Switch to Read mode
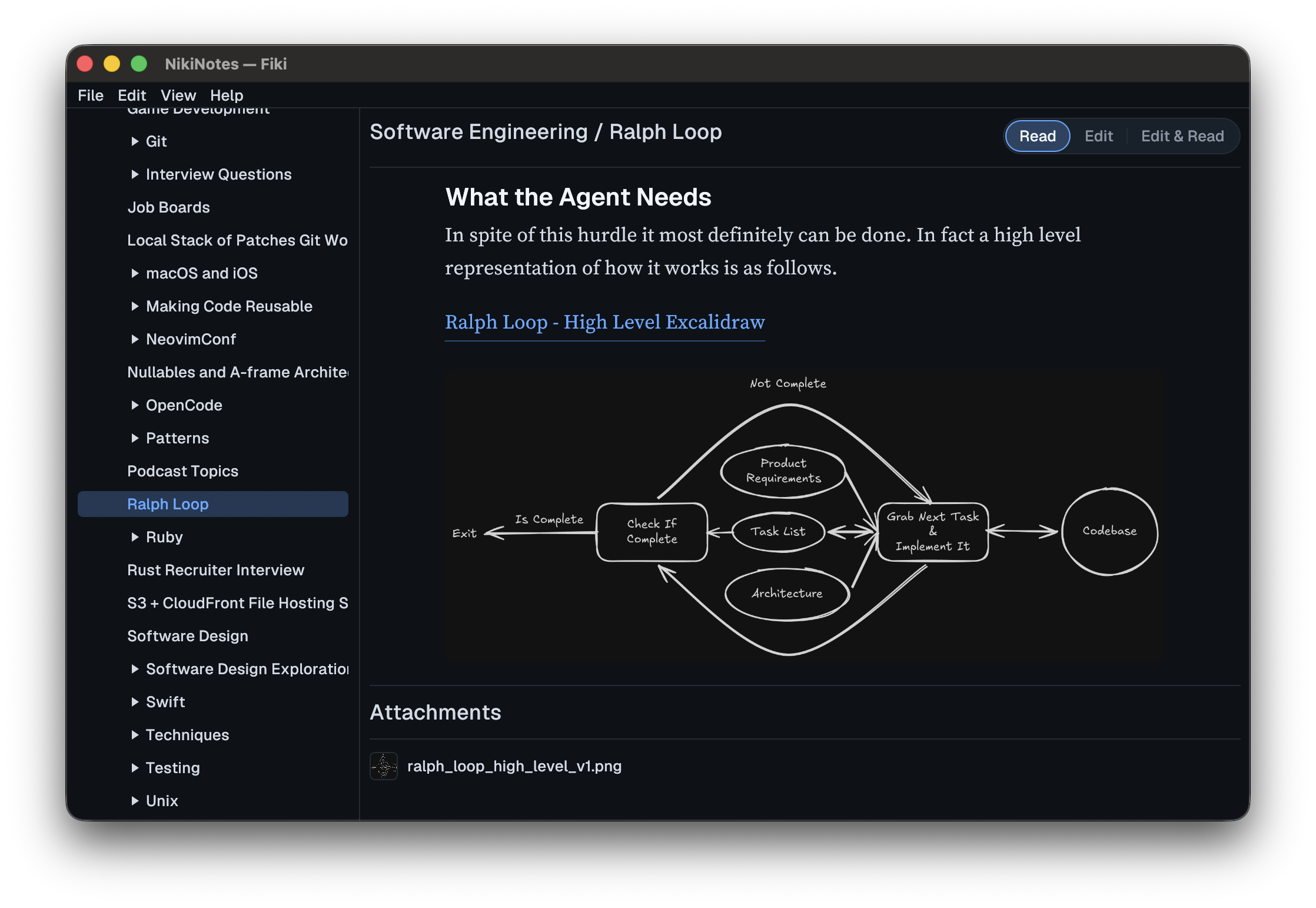The height and width of the screenshot is (908, 1316). click(x=1037, y=136)
